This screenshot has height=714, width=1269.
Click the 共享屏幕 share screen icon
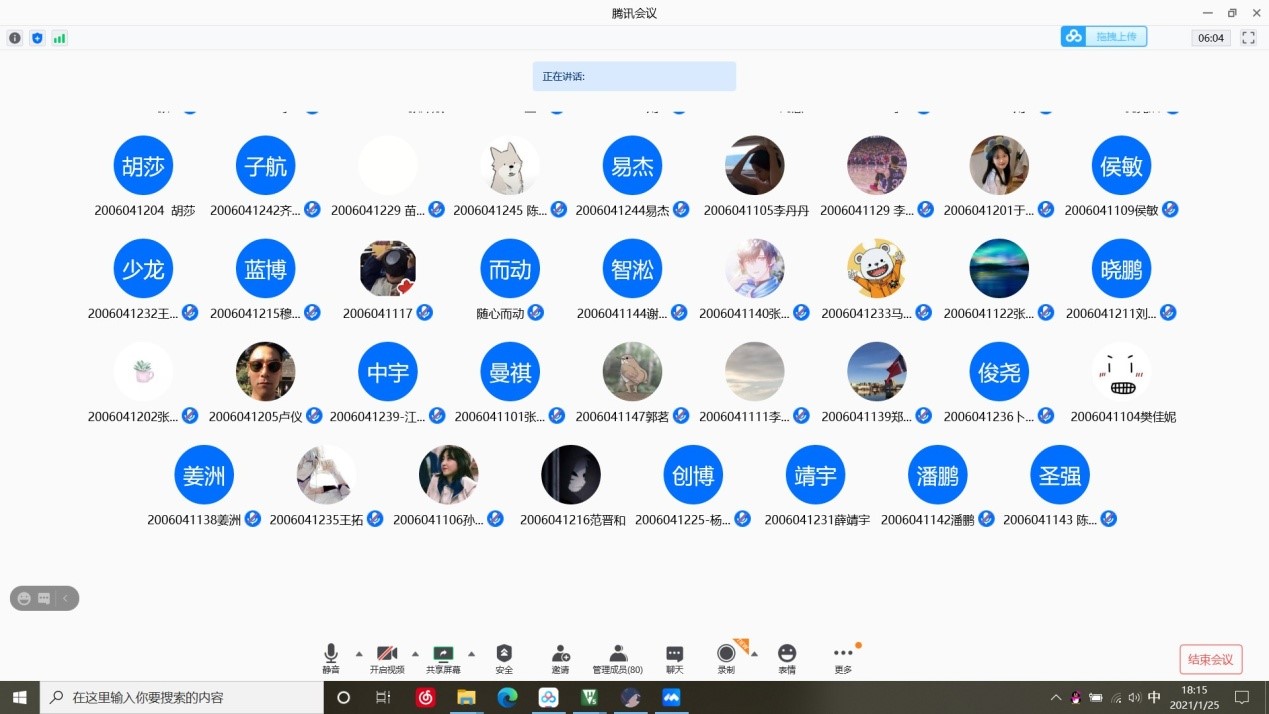click(443, 657)
